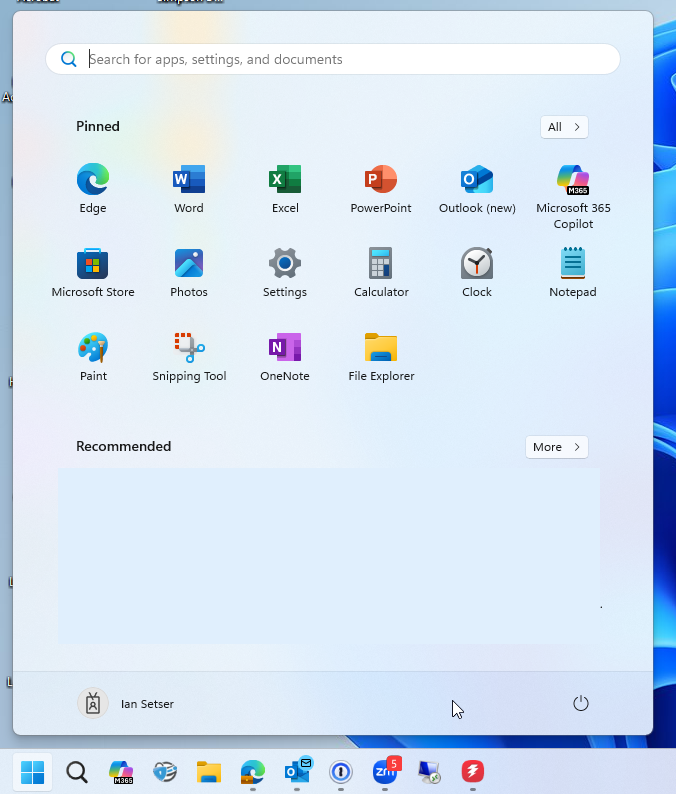Launch the Calculator app

[x=381, y=272]
